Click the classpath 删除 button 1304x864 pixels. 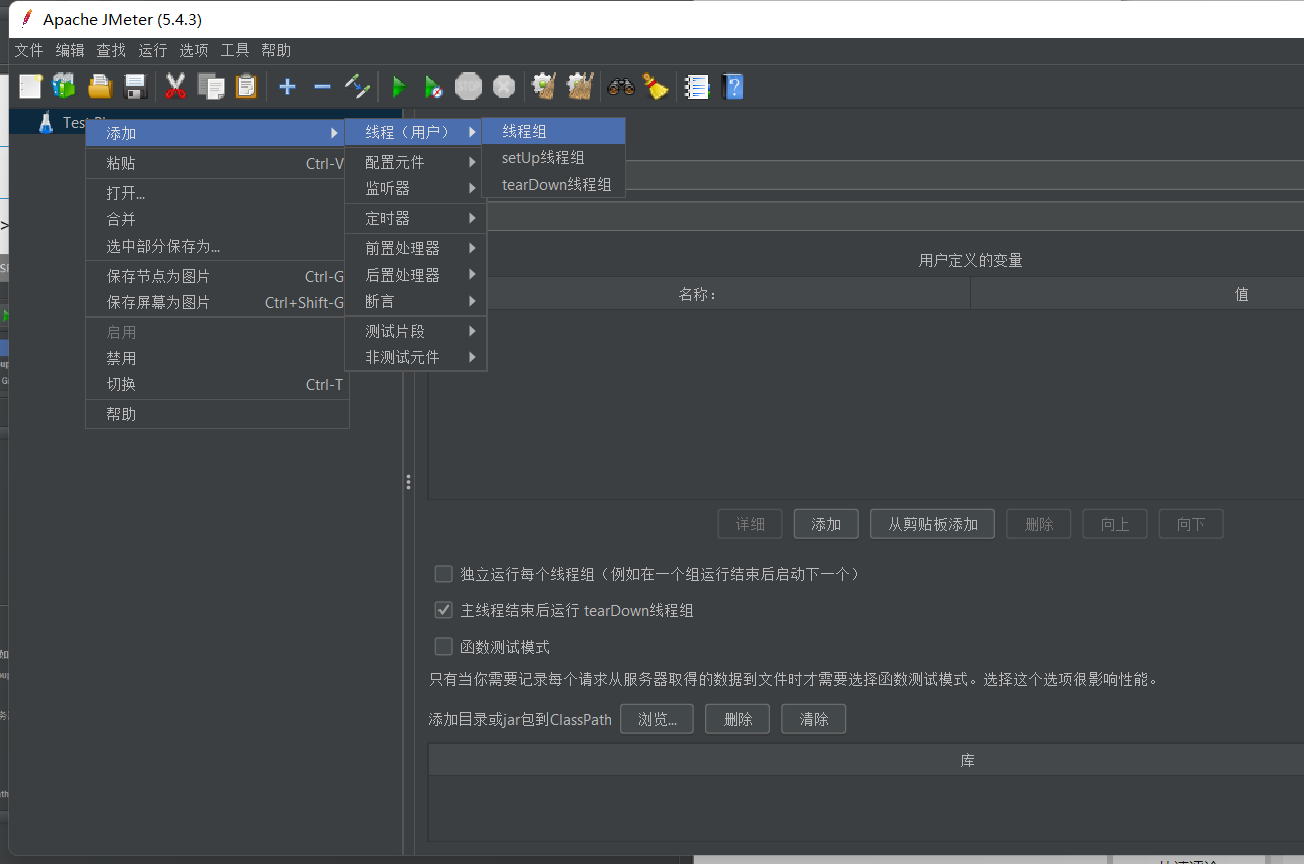(737, 719)
